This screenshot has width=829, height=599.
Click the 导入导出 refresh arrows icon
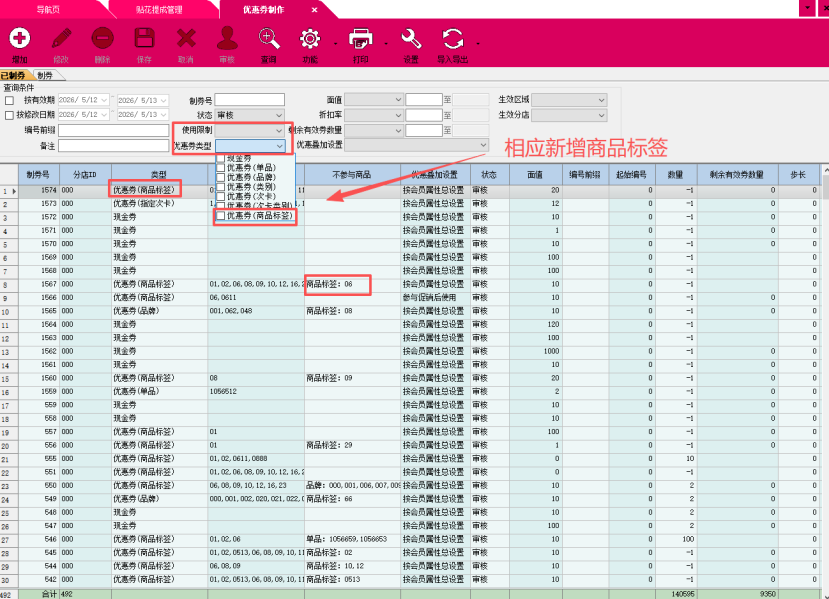453,39
